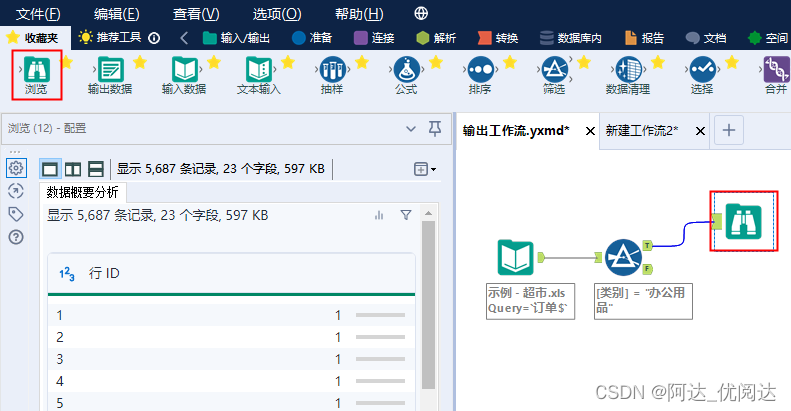Select the Union (合并) tool
This screenshot has height=411, width=791.
776,75
